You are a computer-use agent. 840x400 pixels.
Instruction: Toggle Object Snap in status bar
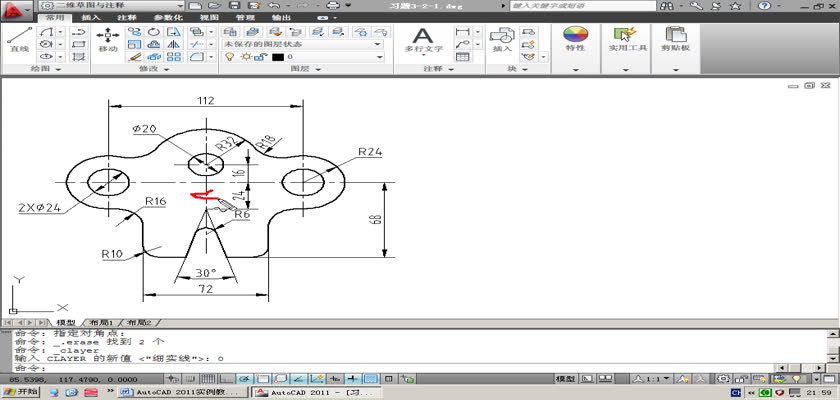(263, 379)
